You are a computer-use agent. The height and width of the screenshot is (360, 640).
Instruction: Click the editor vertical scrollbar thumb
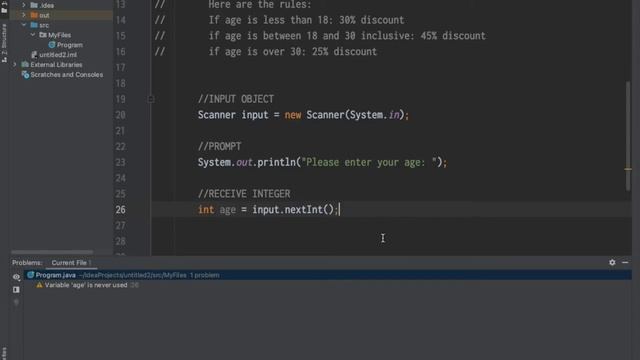click(x=628, y=136)
